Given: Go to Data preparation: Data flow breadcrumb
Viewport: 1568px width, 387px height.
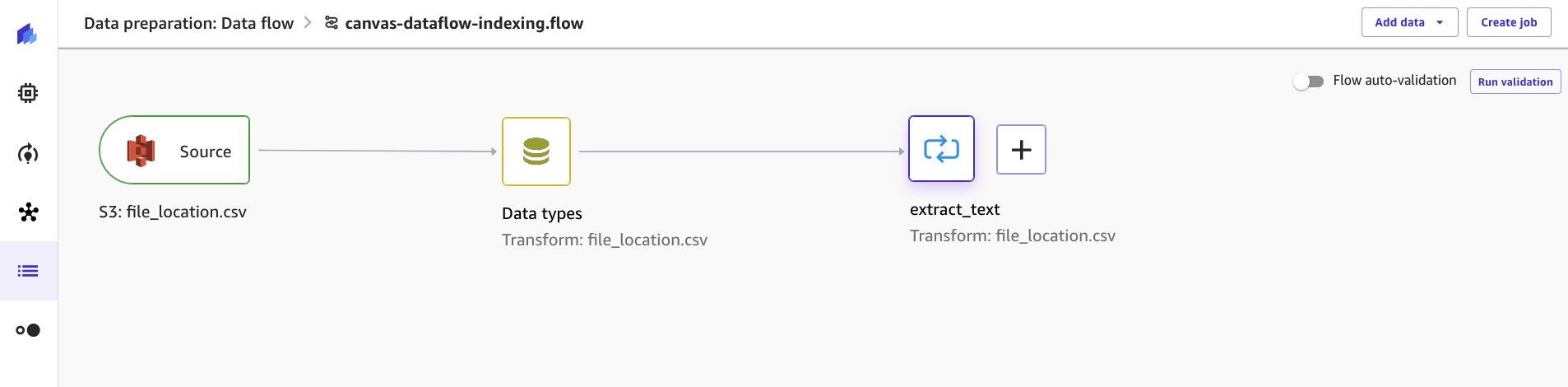Looking at the screenshot, I should click(188, 23).
